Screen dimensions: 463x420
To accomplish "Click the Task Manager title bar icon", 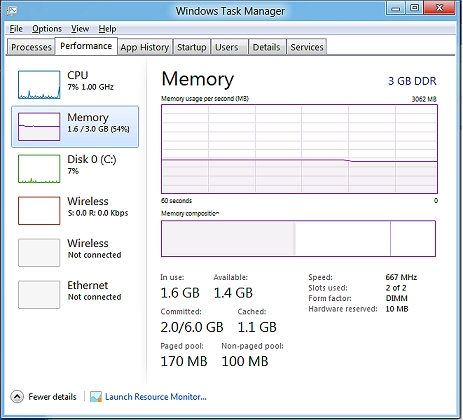I will pos(12,11).
